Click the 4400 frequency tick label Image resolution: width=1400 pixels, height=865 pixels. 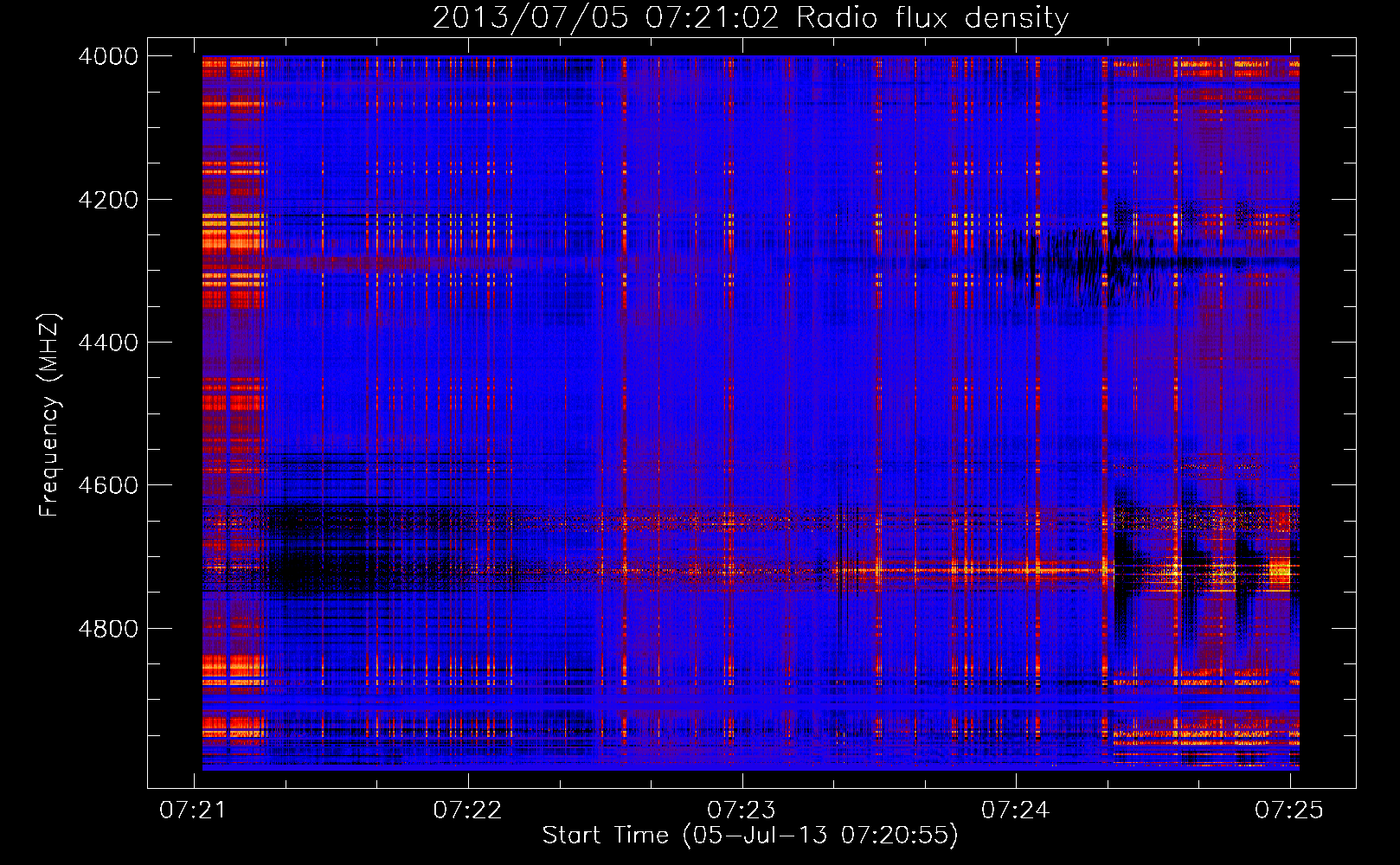pyautogui.click(x=108, y=343)
